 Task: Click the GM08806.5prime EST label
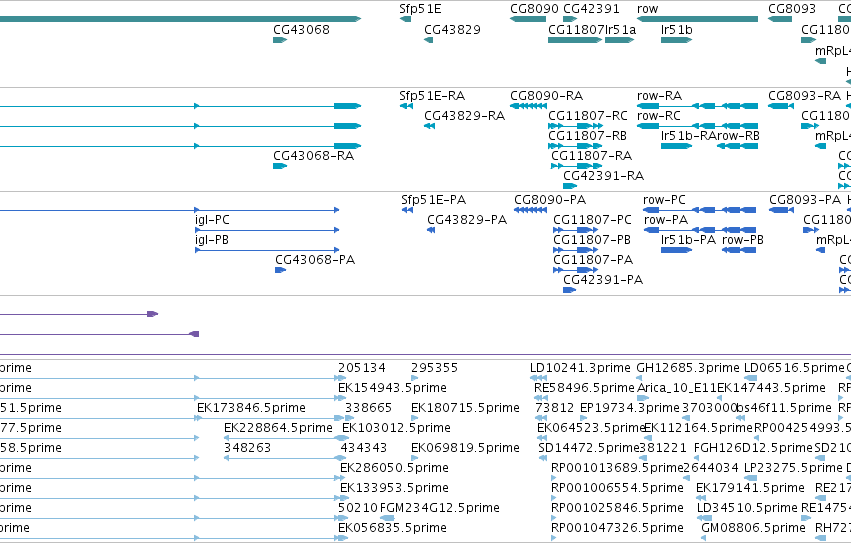[x=753, y=529]
